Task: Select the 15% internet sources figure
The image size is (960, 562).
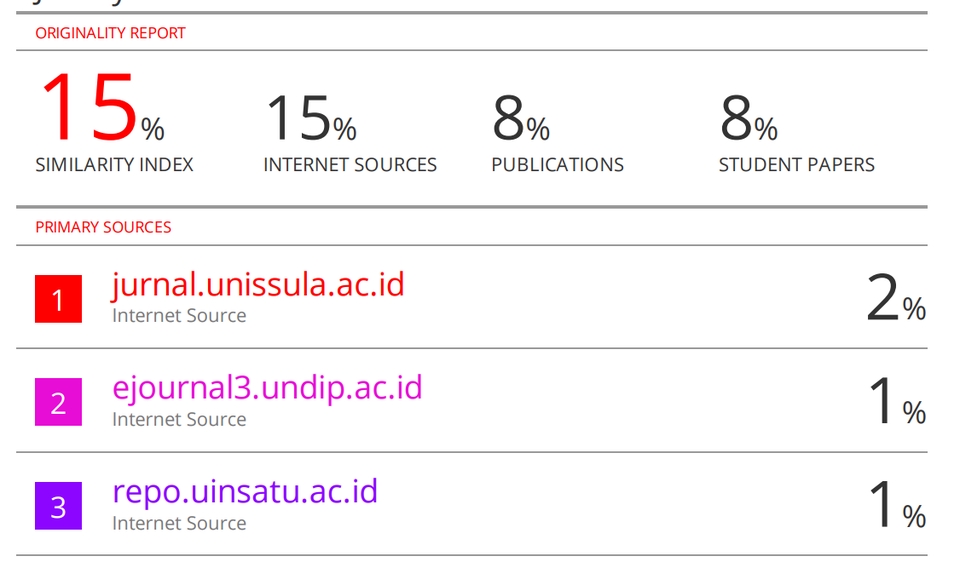Action: click(311, 118)
